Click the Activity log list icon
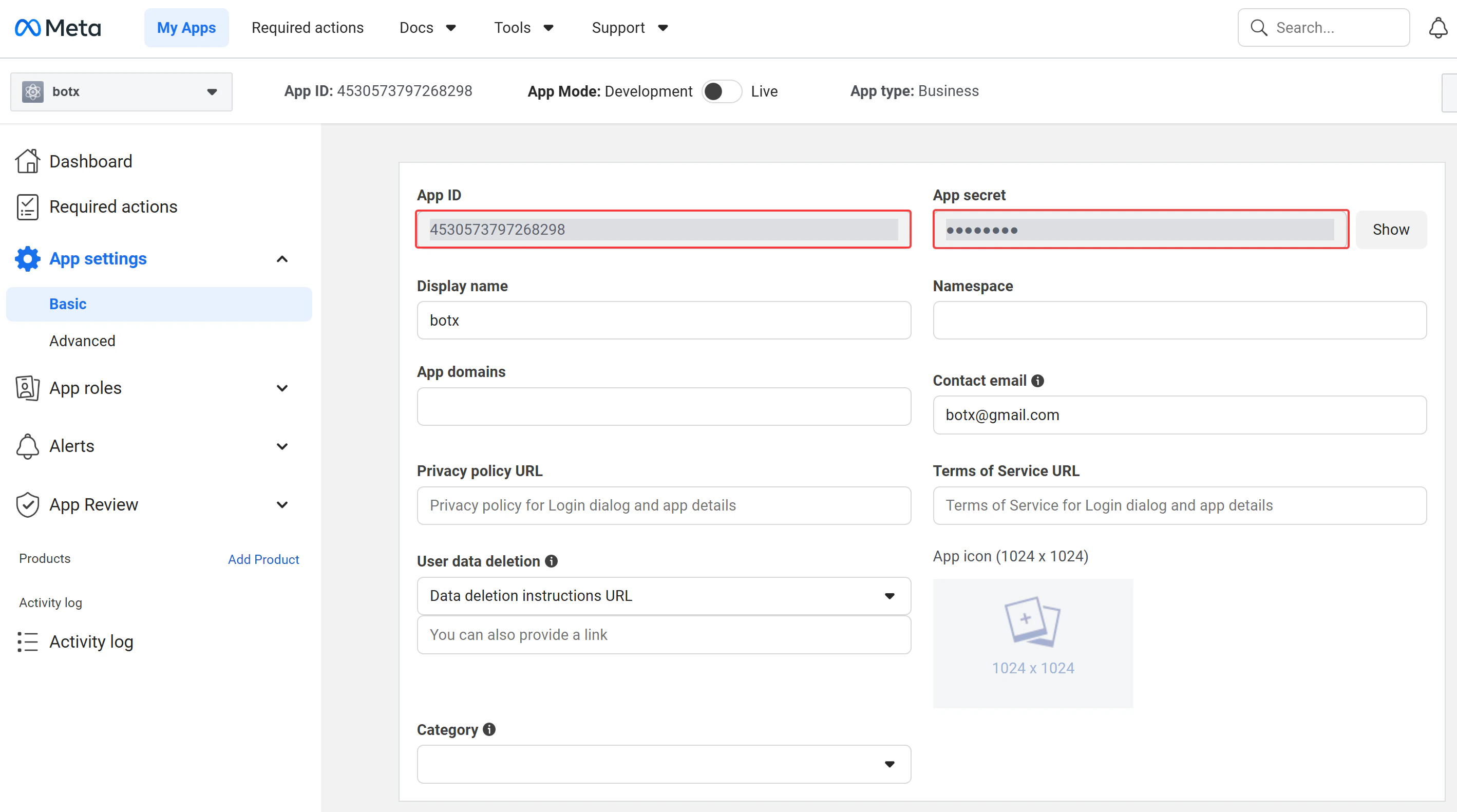Image resolution: width=1457 pixels, height=812 pixels. pos(27,642)
